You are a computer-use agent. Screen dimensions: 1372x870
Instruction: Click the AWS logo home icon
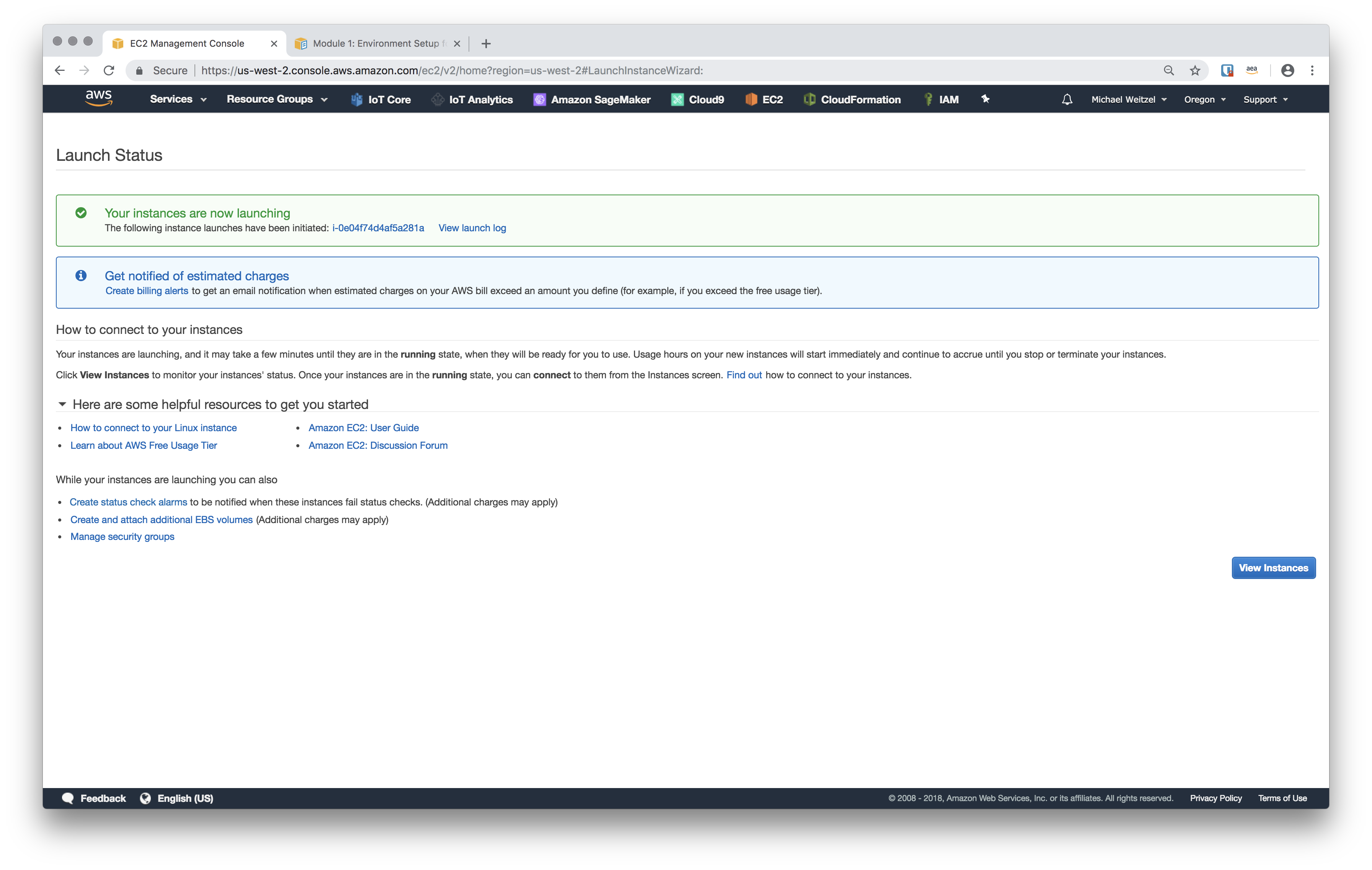(98, 98)
